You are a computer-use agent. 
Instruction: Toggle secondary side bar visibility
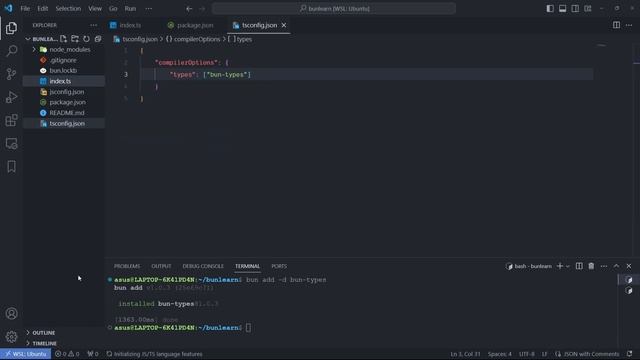coord(575,9)
